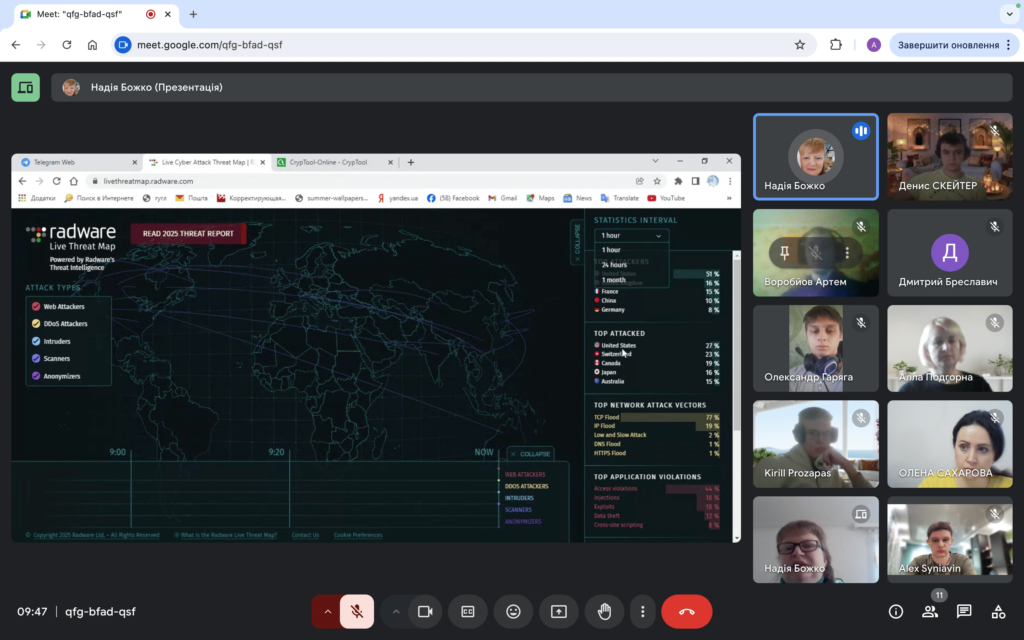1024x640 pixels.
Task: Open the meeting details info icon
Action: 896,612
